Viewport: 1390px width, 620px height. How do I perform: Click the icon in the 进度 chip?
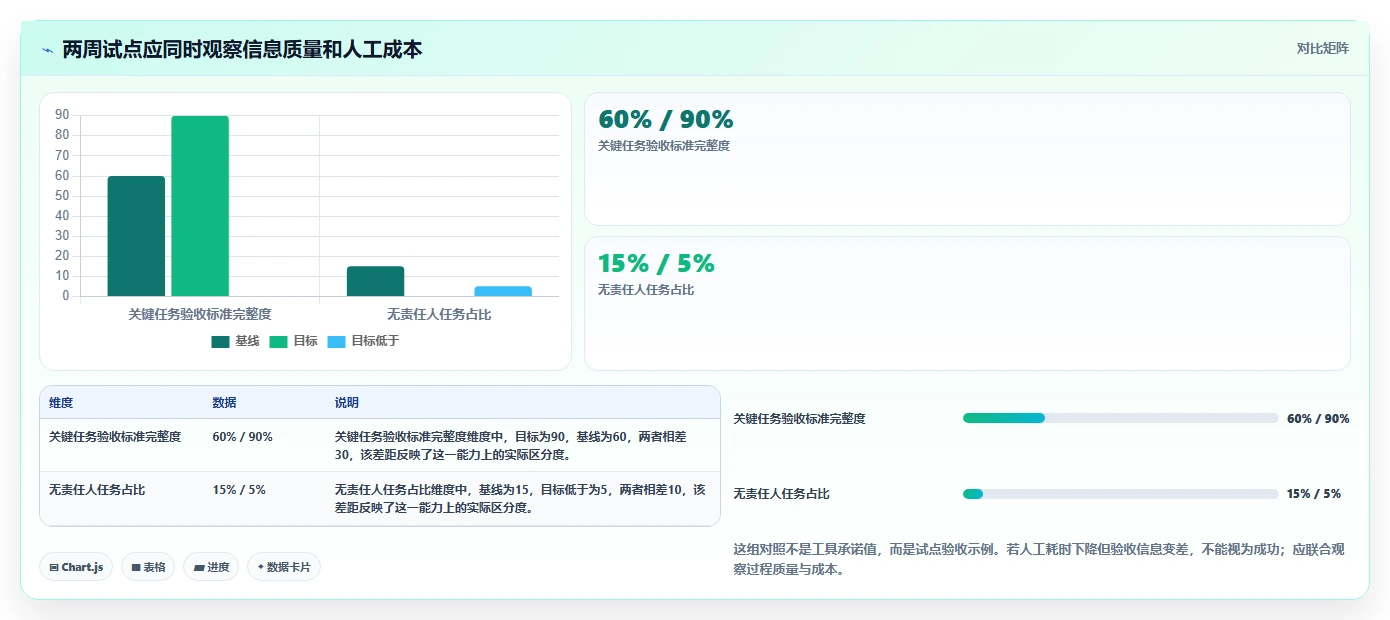[199, 567]
